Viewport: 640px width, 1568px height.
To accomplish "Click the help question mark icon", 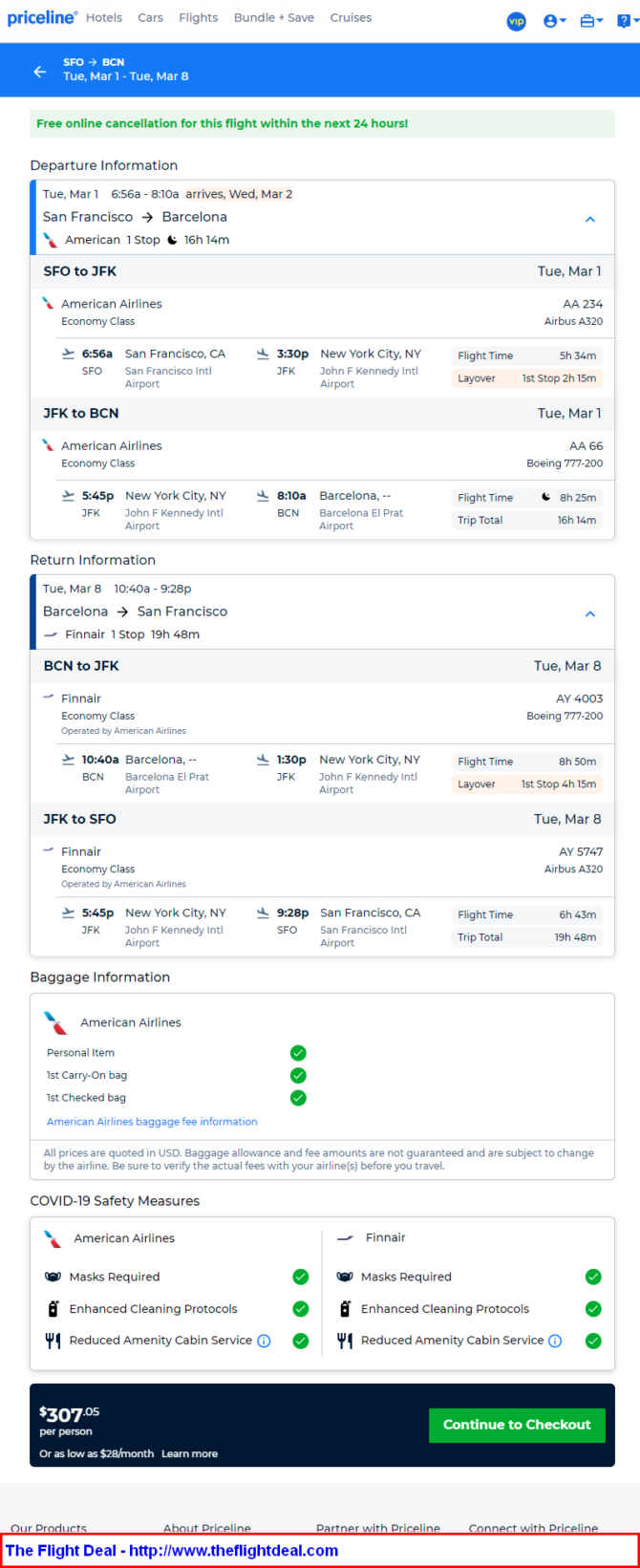I will [x=625, y=21].
